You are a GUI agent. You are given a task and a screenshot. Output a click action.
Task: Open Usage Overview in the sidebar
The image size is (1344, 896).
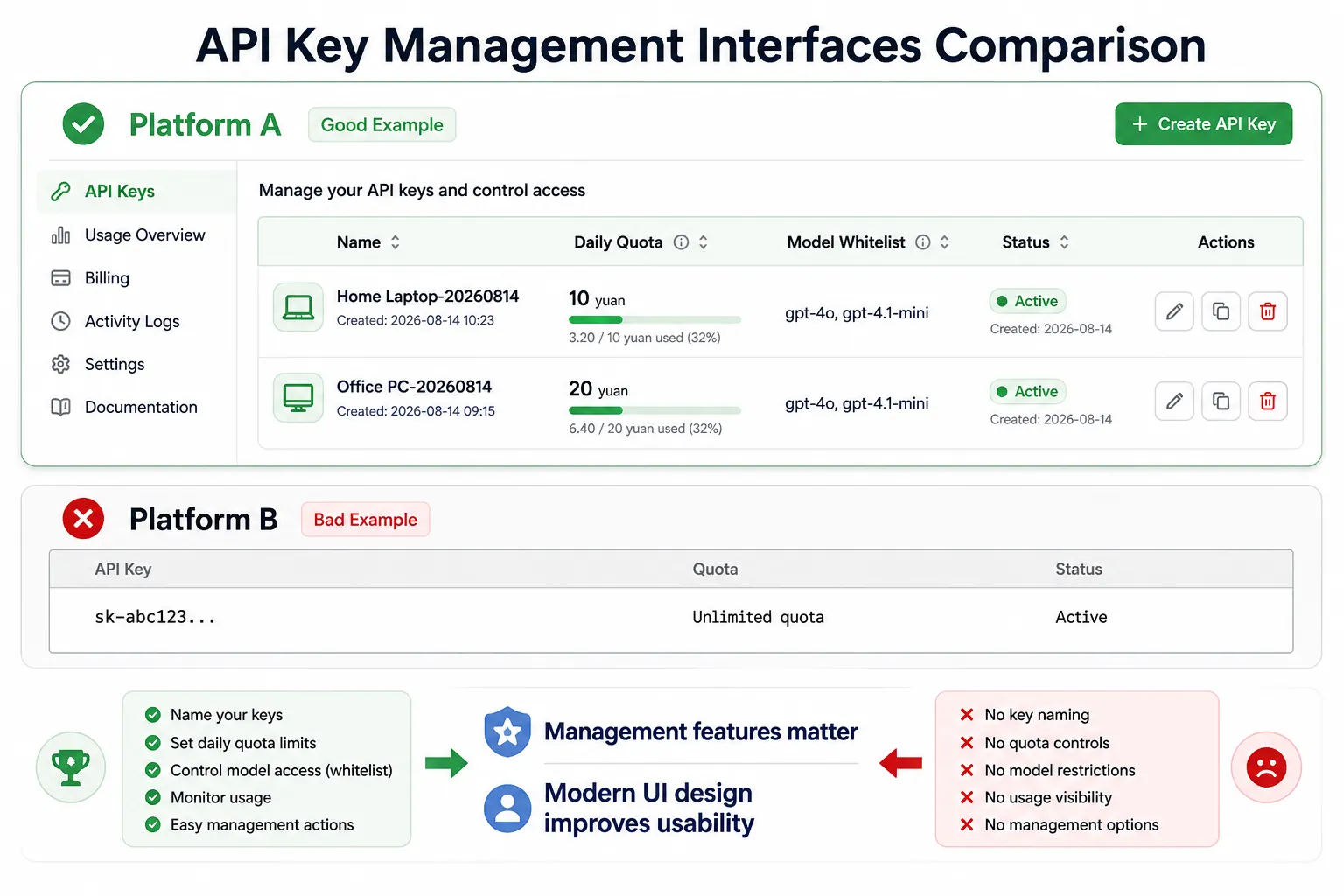(136, 235)
